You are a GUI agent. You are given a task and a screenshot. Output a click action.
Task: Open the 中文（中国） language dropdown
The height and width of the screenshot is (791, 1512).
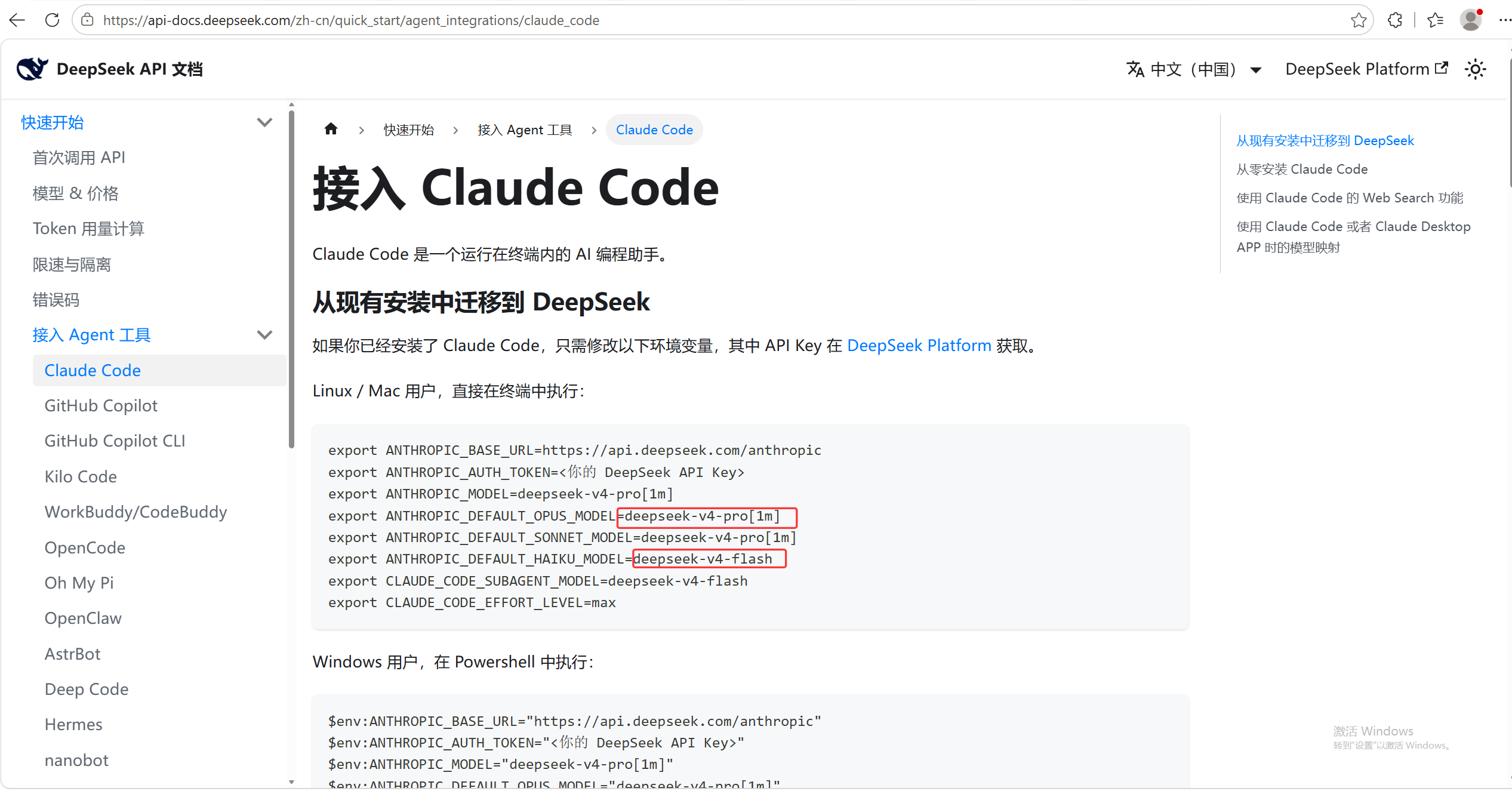coord(1194,69)
